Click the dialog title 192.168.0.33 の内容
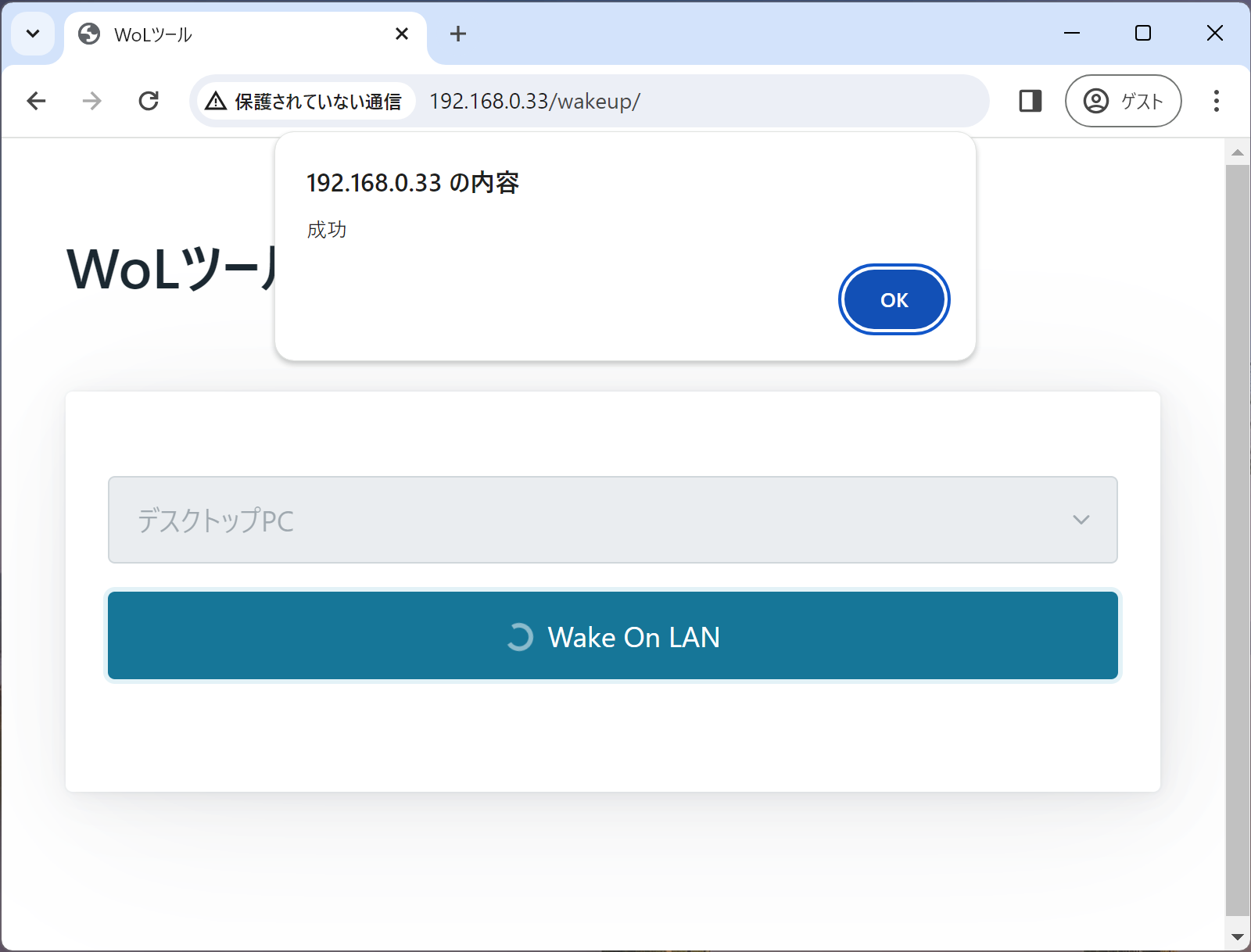Viewport: 1251px width, 952px height. tap(413, 183)
